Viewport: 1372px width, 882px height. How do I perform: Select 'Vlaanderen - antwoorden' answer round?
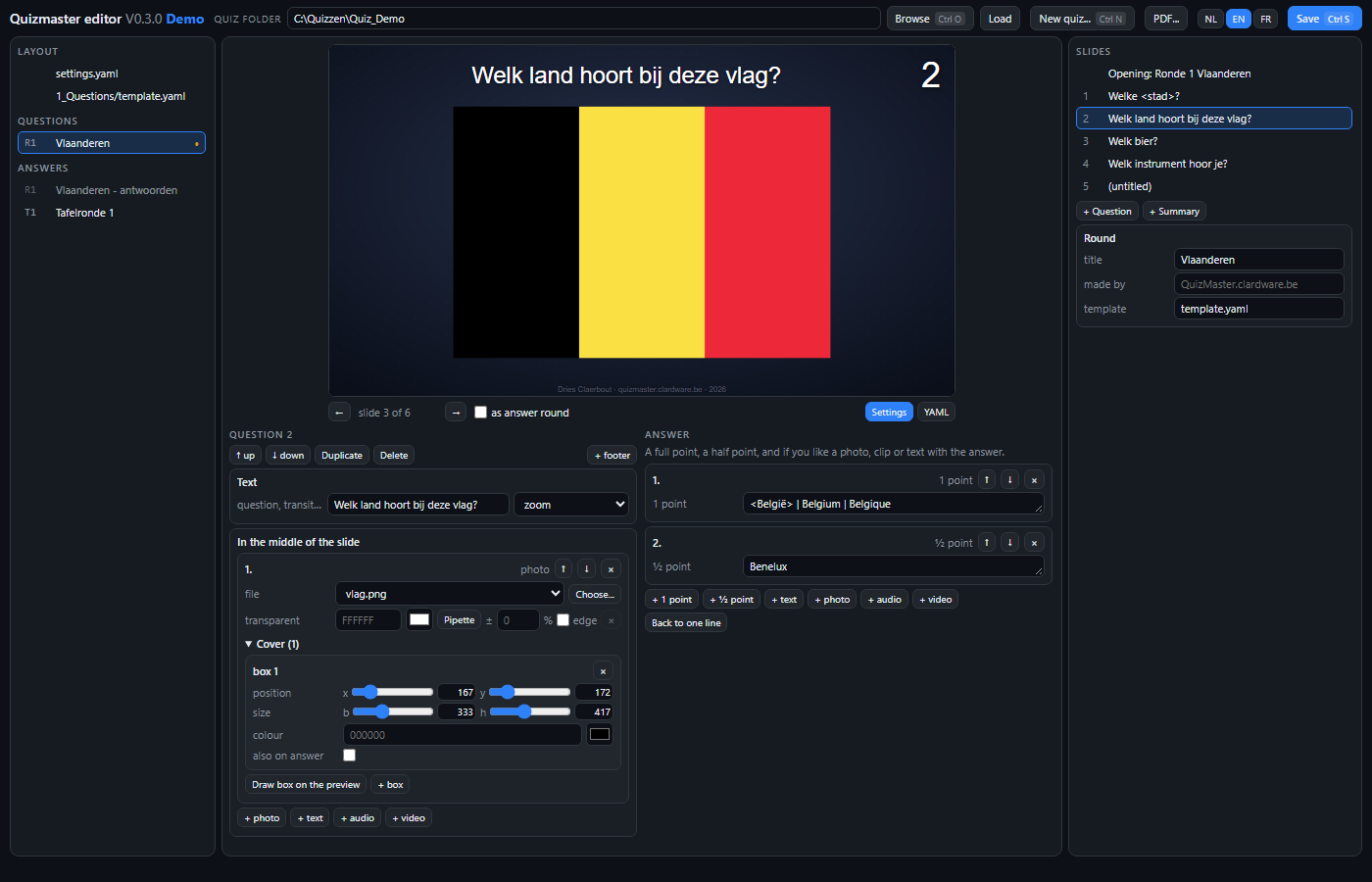coord(112,190)
